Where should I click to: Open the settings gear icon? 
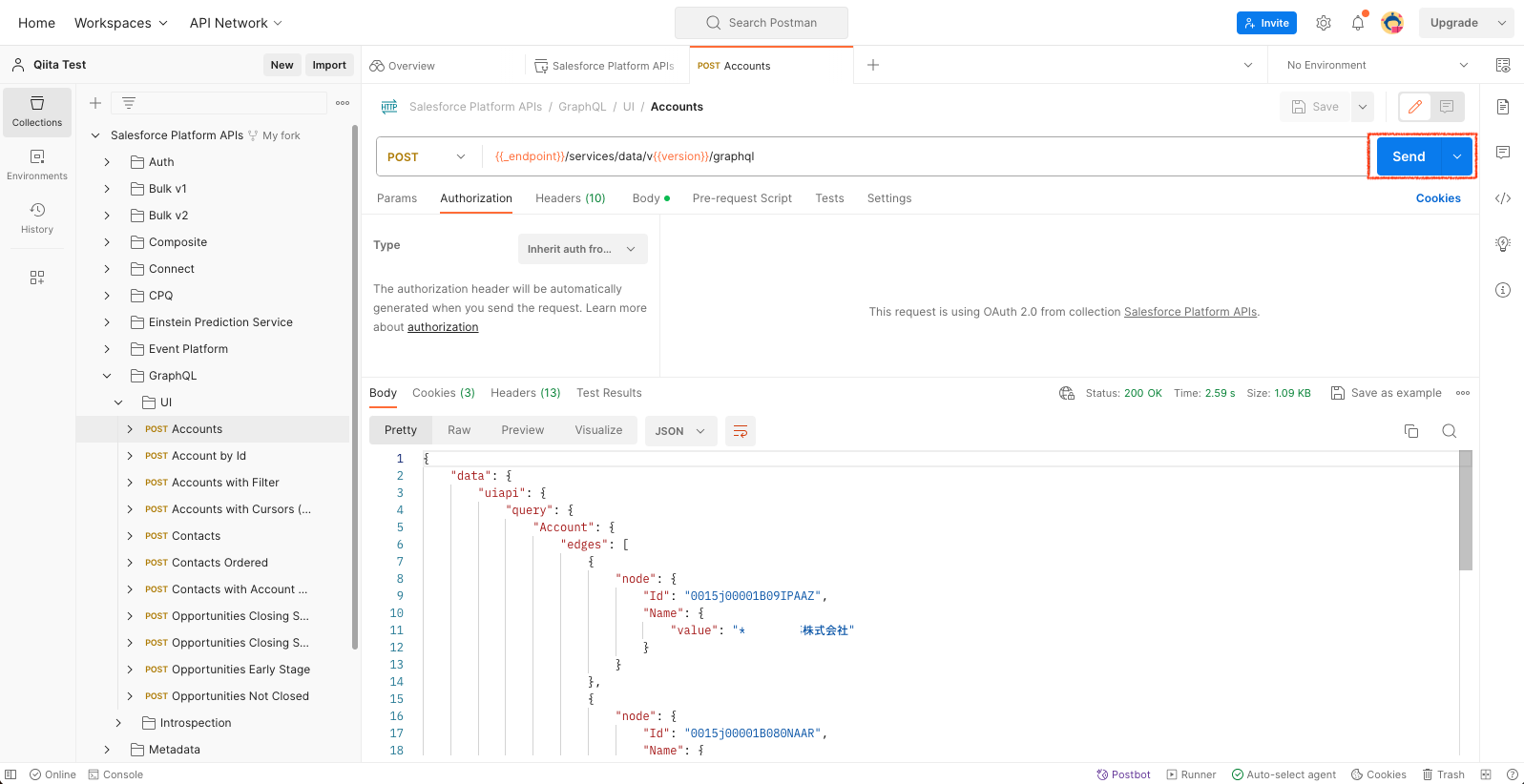point(1324,23)
